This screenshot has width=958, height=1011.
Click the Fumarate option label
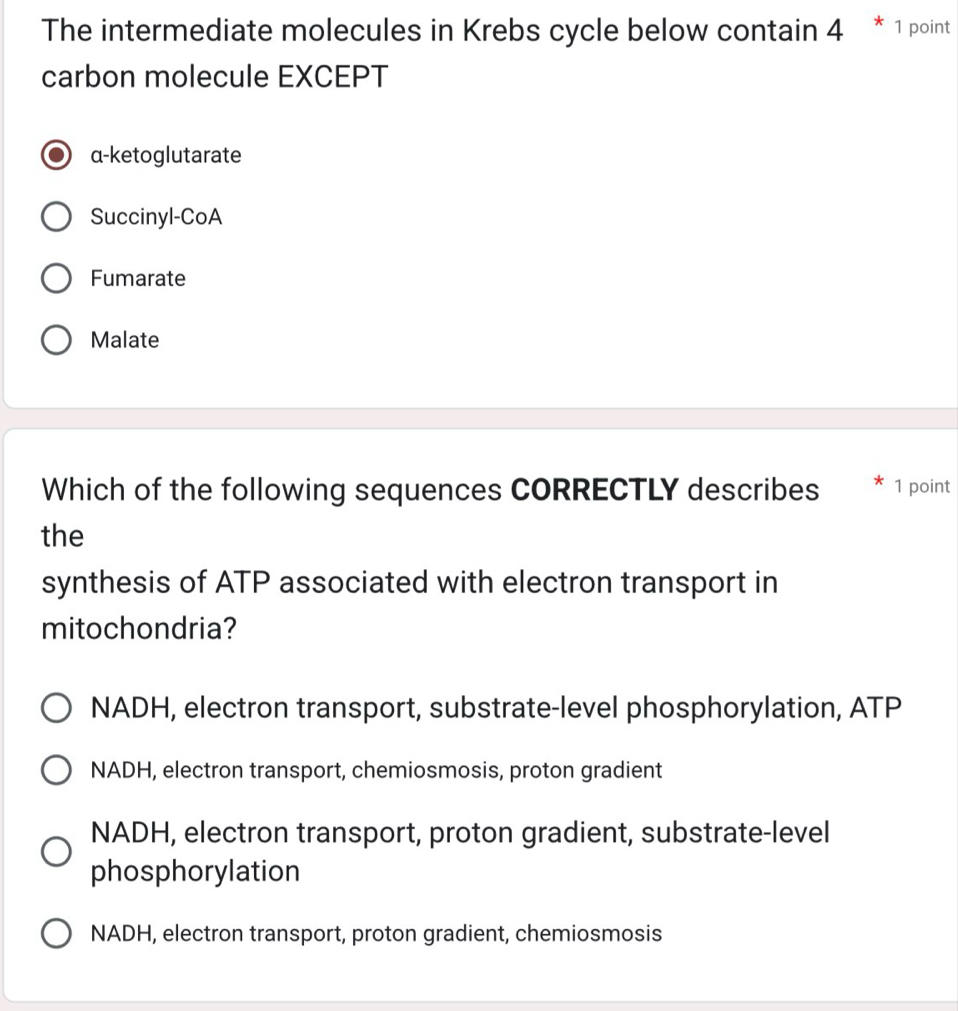pyautogui.click(x=138, y=278)
